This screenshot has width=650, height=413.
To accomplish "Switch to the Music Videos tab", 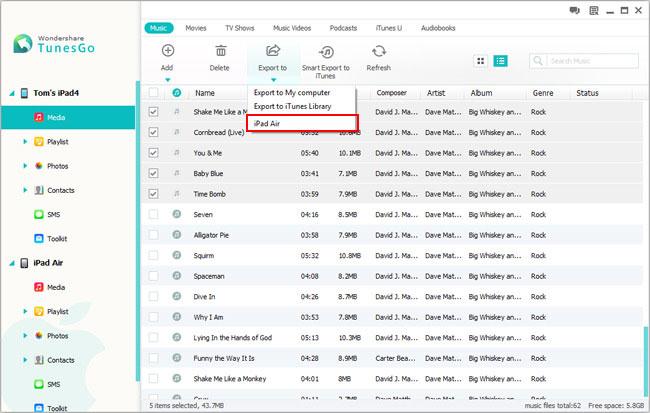I will (292, 28).
